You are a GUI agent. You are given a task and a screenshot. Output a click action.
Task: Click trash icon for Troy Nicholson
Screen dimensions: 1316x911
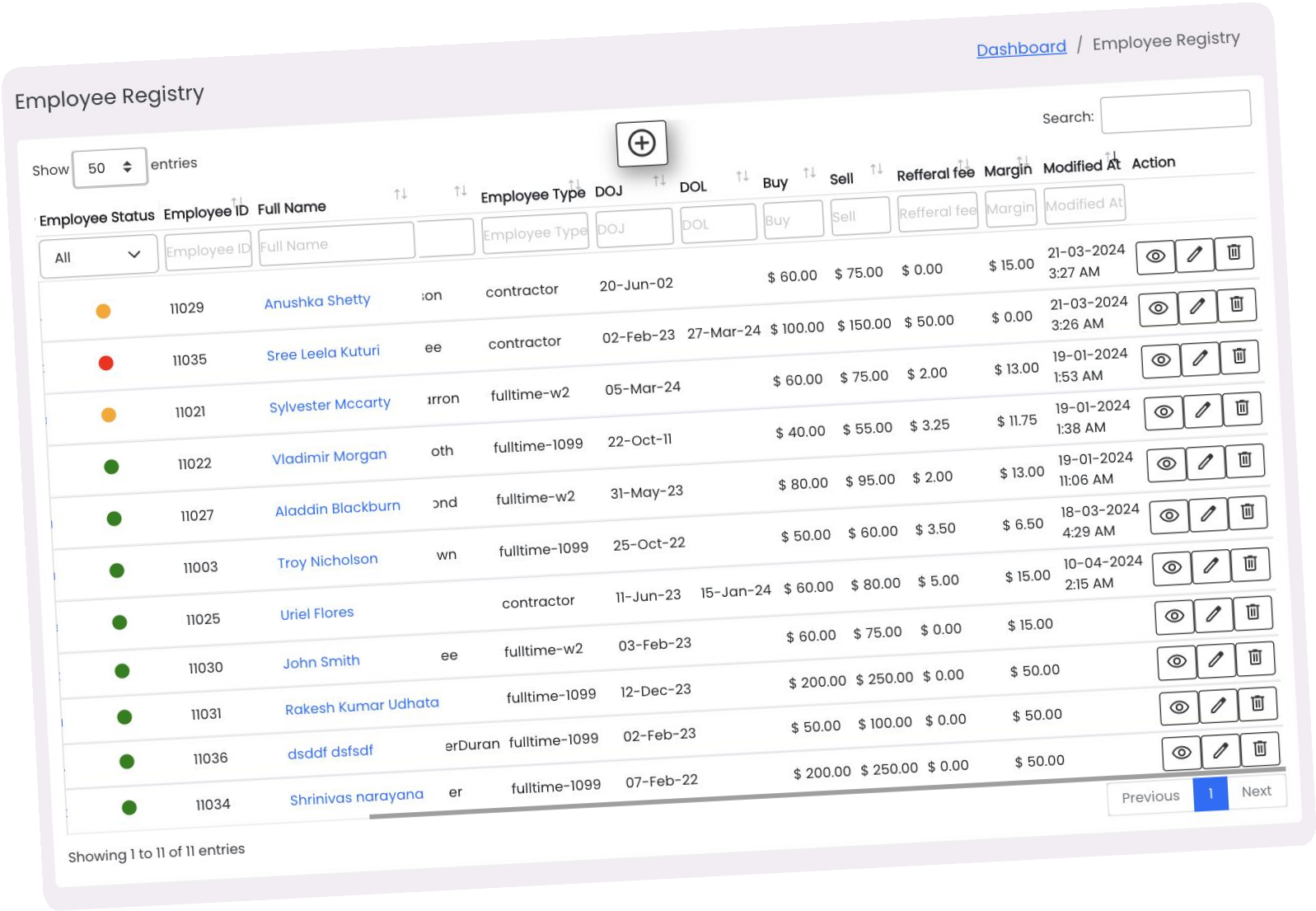pyautogui.click(x=1247, y=513)
